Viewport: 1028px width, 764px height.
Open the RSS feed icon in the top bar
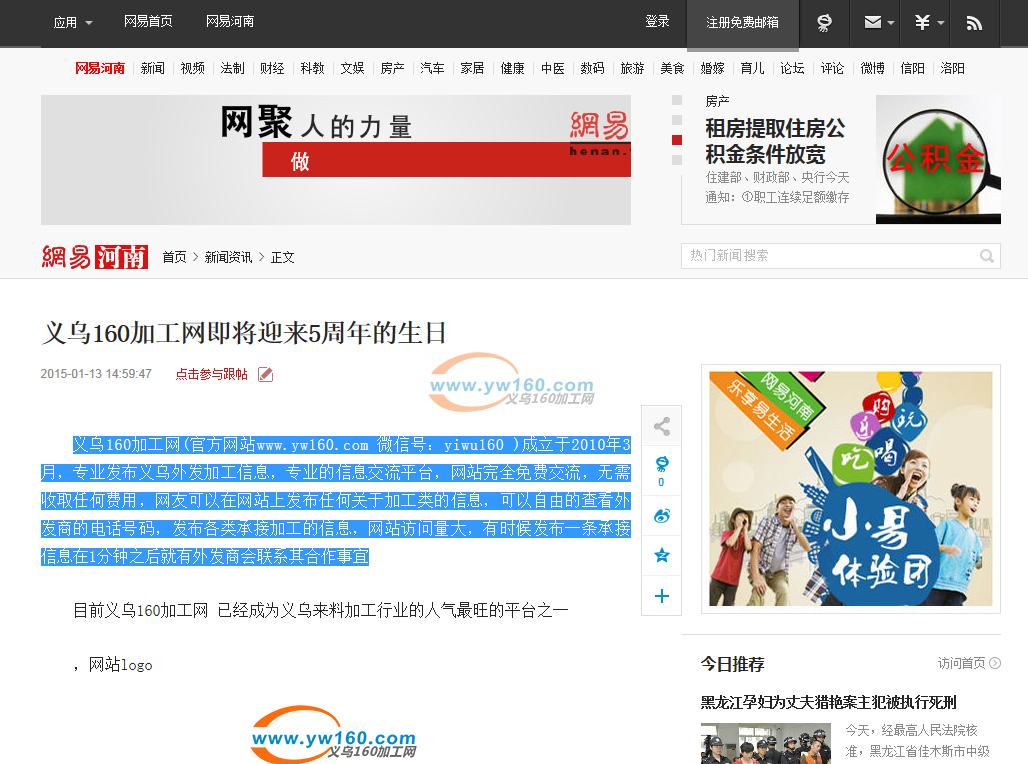(973, 22)
